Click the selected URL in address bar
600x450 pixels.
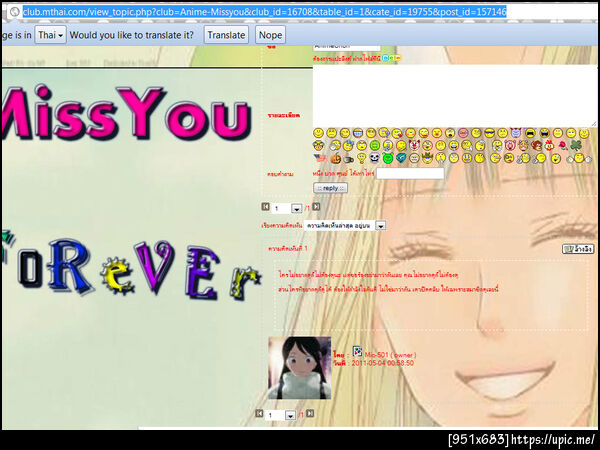(x=265, y=12)
